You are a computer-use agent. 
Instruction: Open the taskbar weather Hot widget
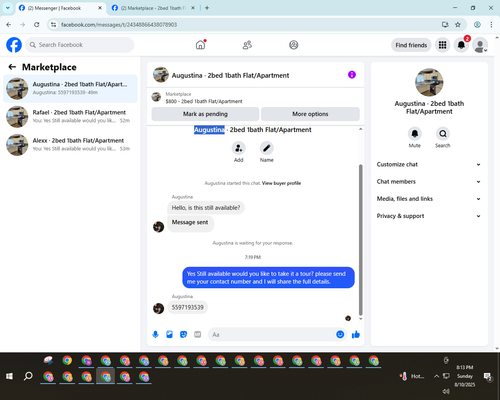pos(412,376)
